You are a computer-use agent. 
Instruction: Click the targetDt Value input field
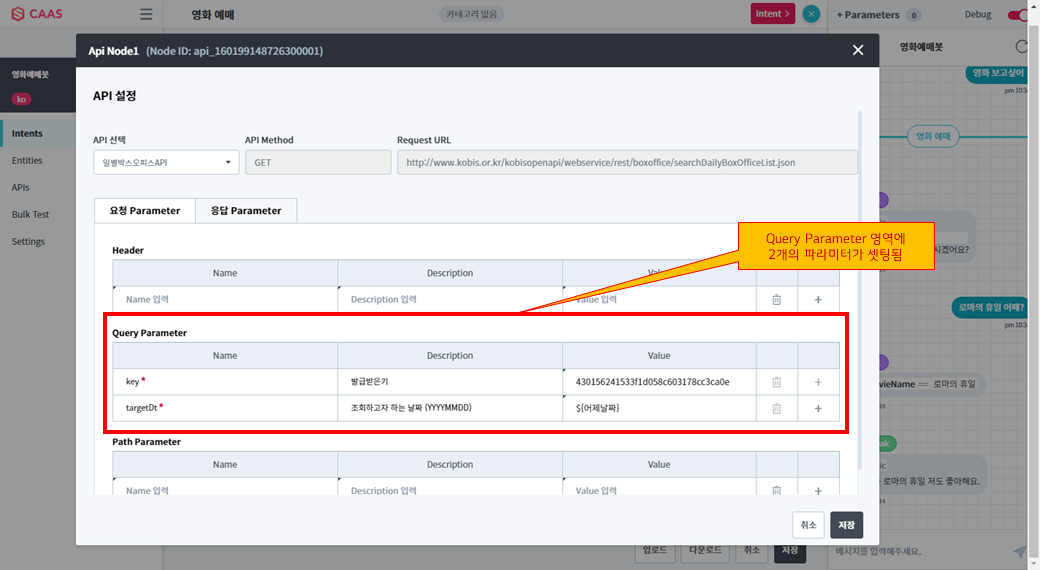pyautogui.click(x=659, y=408)
